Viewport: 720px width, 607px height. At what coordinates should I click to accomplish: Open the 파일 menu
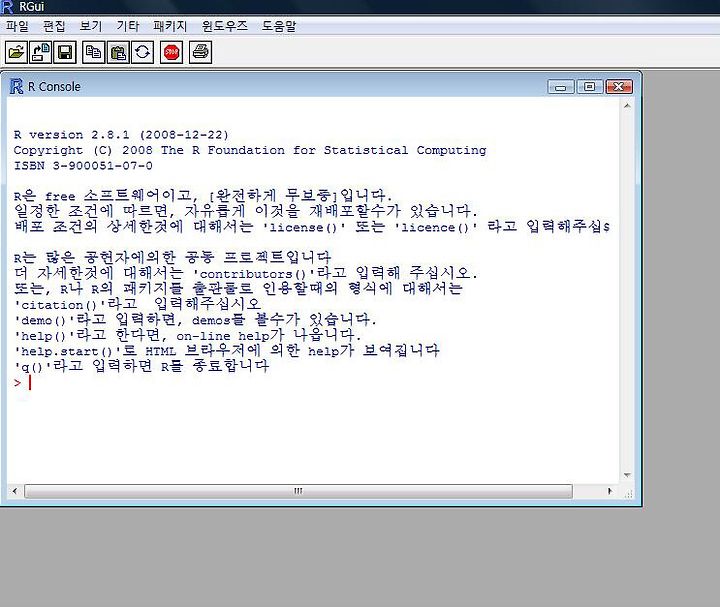pyautogui.click(x=17, y=26)
